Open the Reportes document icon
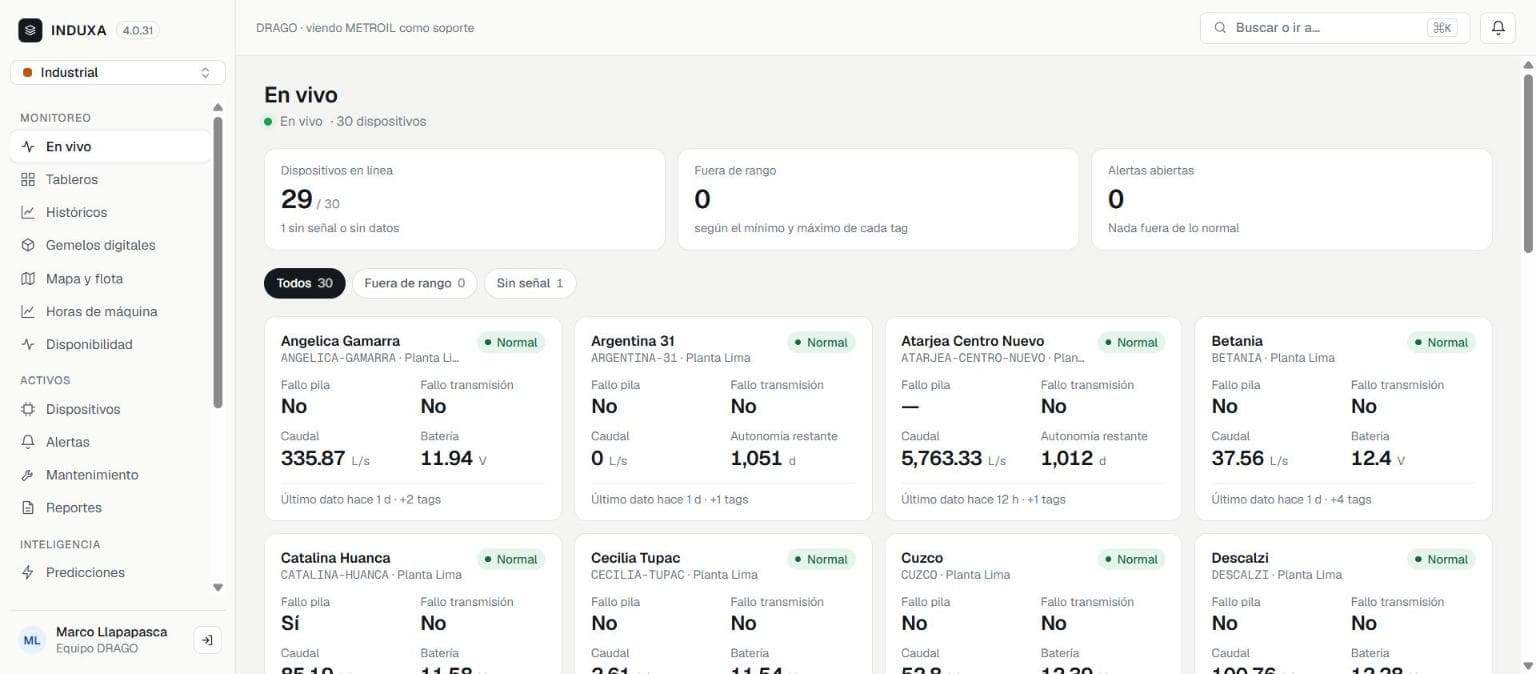The image size is (1536, 674). 28,508
